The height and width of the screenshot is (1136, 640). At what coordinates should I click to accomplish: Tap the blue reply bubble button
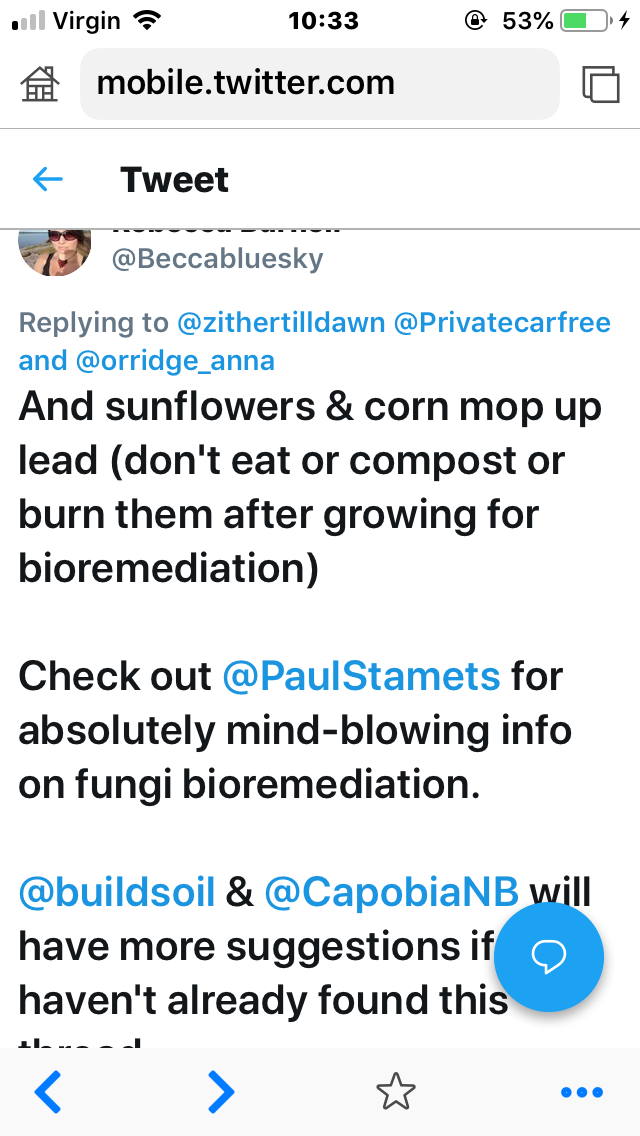click(548, 956)
